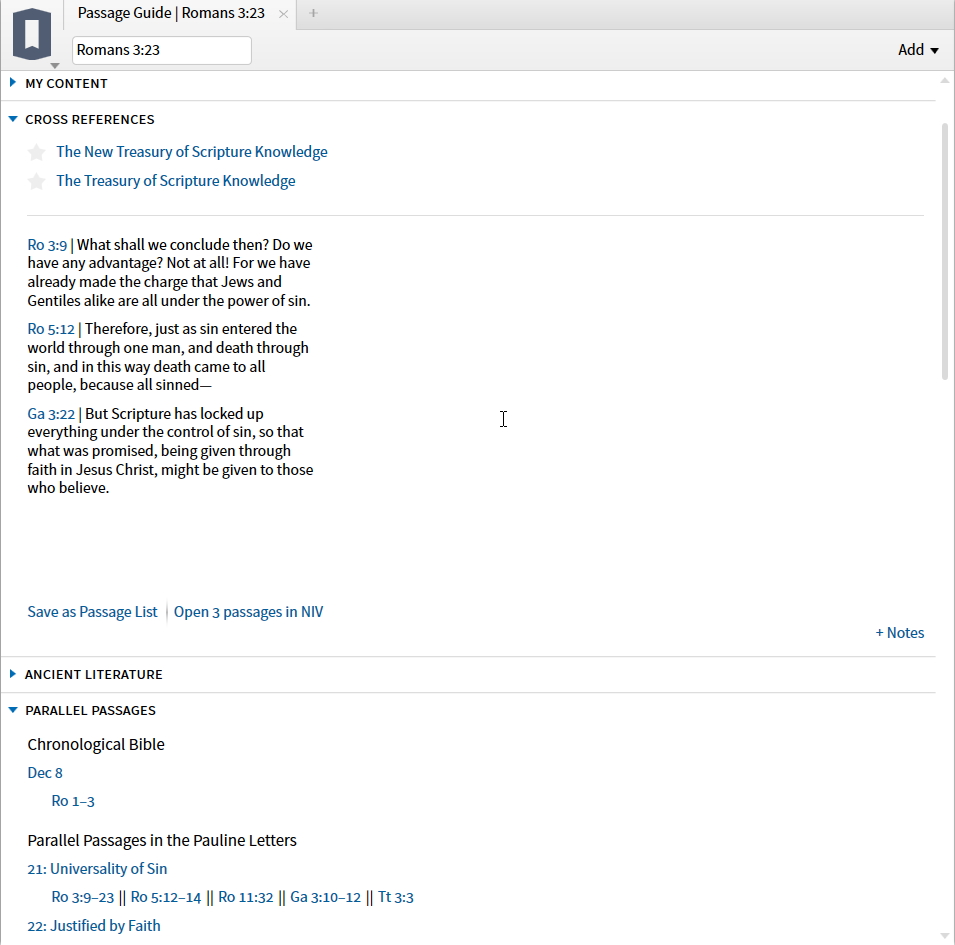Click the Passage Guide panel icon

(32, 34)
